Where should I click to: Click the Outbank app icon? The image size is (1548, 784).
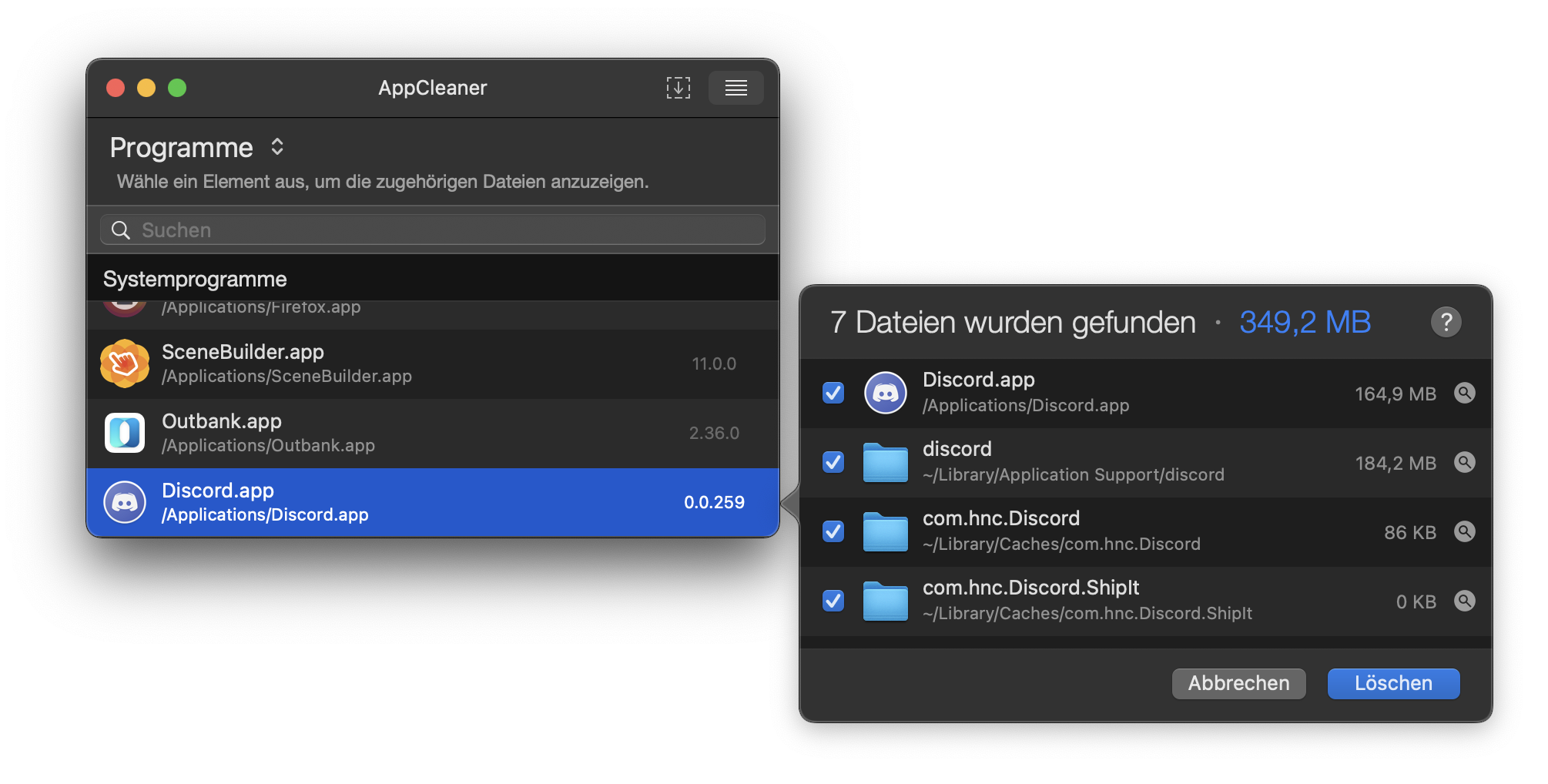click(x=125, y=433)
